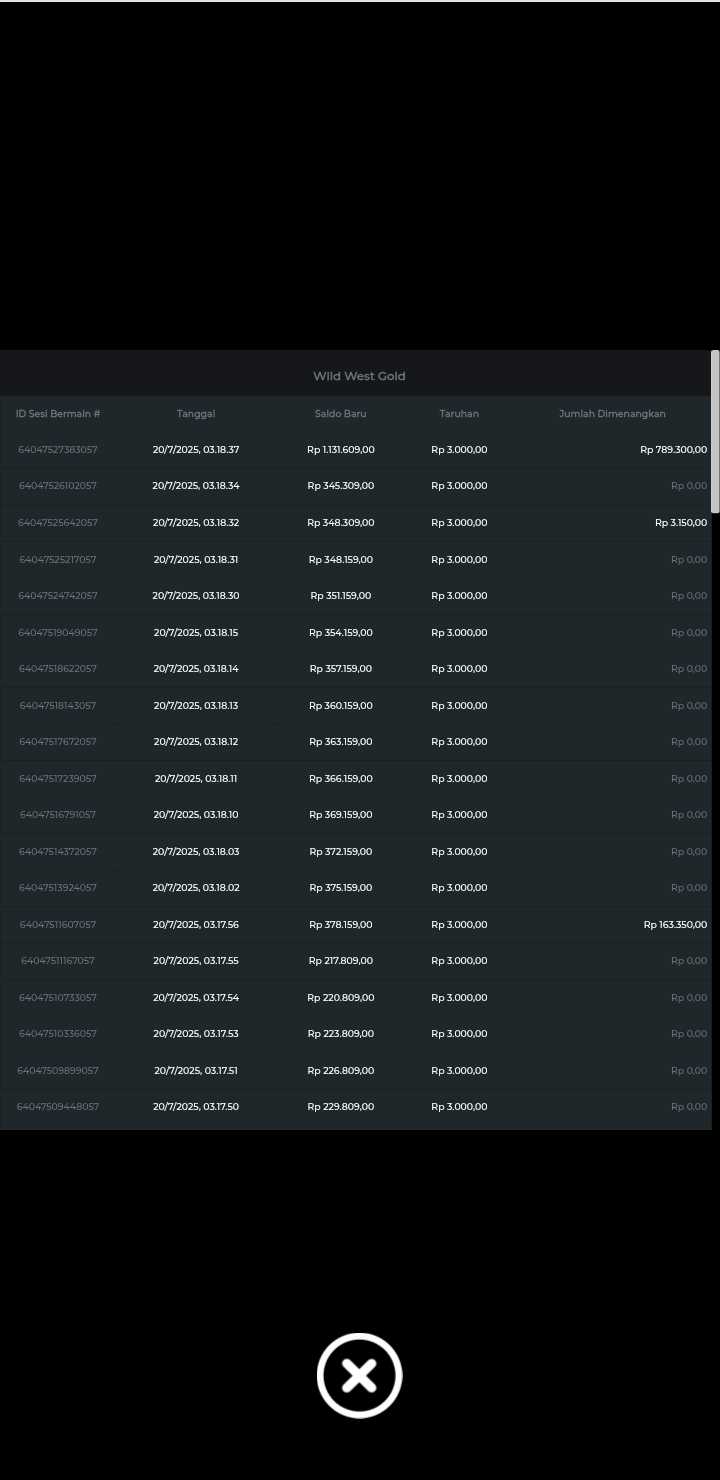Screen dimensions: 720x1480
Task: Select the win amount Rp 163.350,00
Action: pyautogui.click(x=675, y=925)
